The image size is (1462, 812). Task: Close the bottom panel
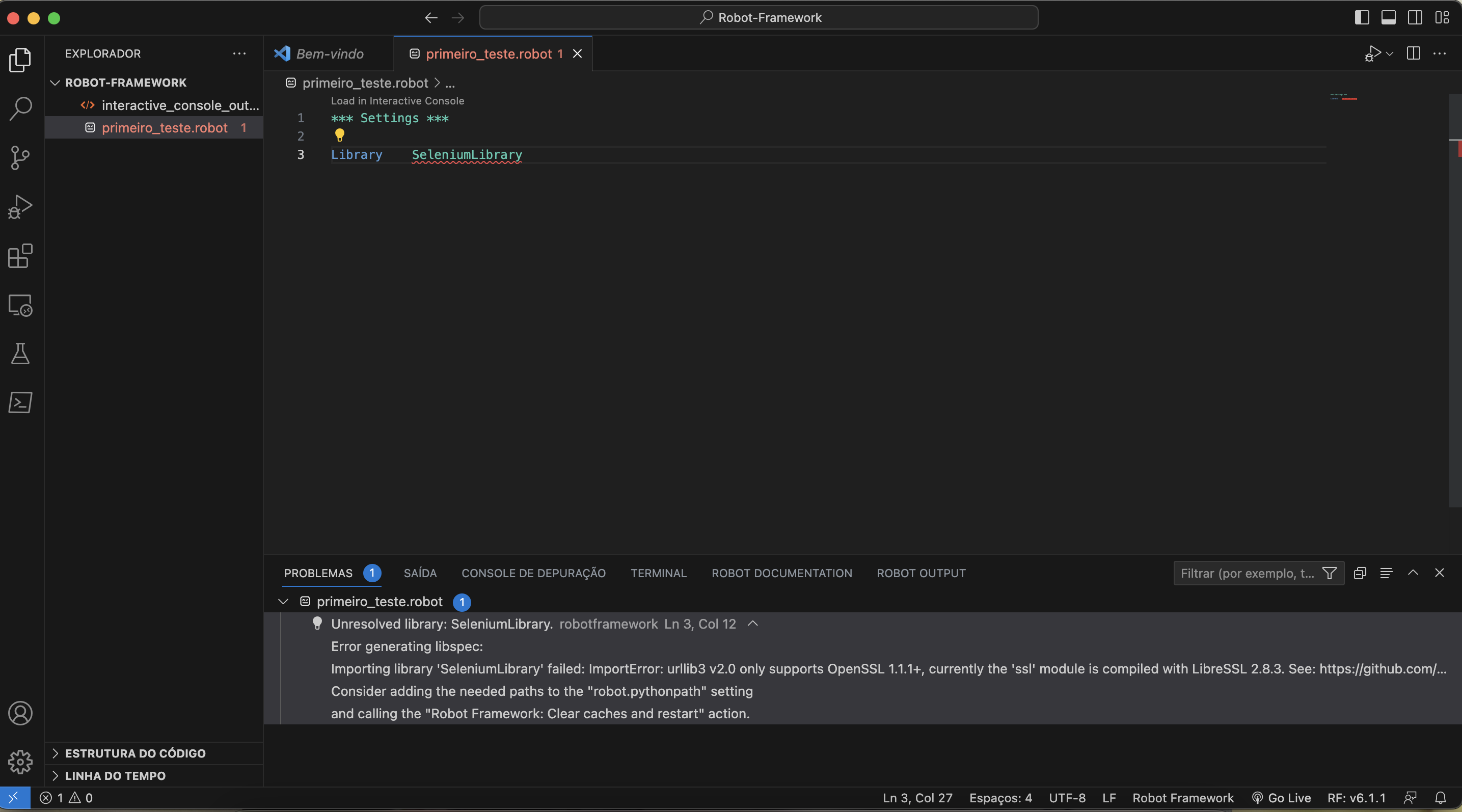click(1439, 573)
